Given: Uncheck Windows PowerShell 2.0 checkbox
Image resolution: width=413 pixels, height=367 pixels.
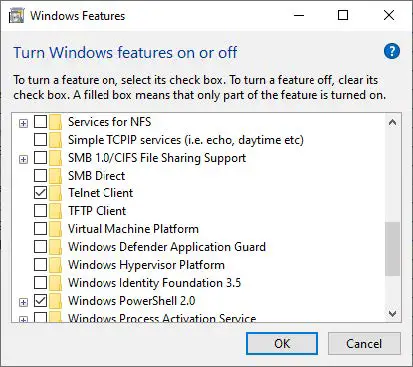Looking at the screenshot, I should tap(40, 301).
